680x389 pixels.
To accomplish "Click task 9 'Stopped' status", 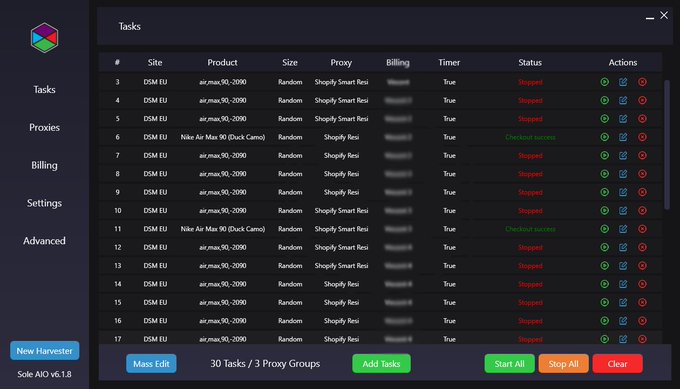I will tap(530, 192).
